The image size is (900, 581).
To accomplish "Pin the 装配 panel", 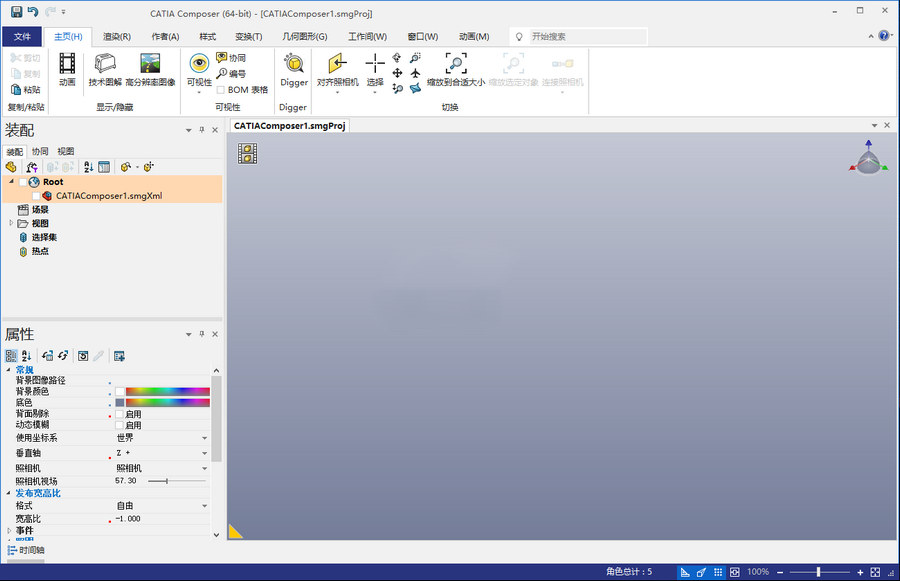I will click(x=201, y=130).
